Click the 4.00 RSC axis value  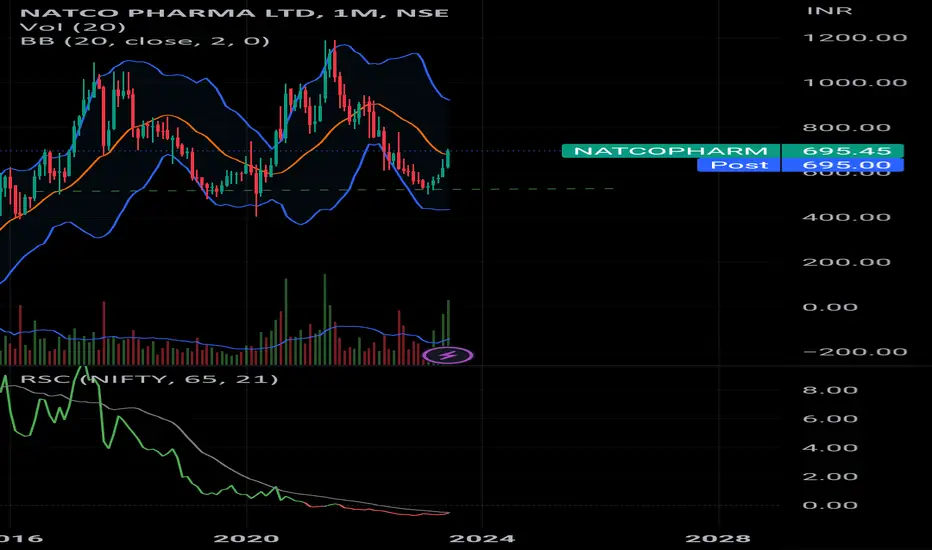tap(830, 448)
